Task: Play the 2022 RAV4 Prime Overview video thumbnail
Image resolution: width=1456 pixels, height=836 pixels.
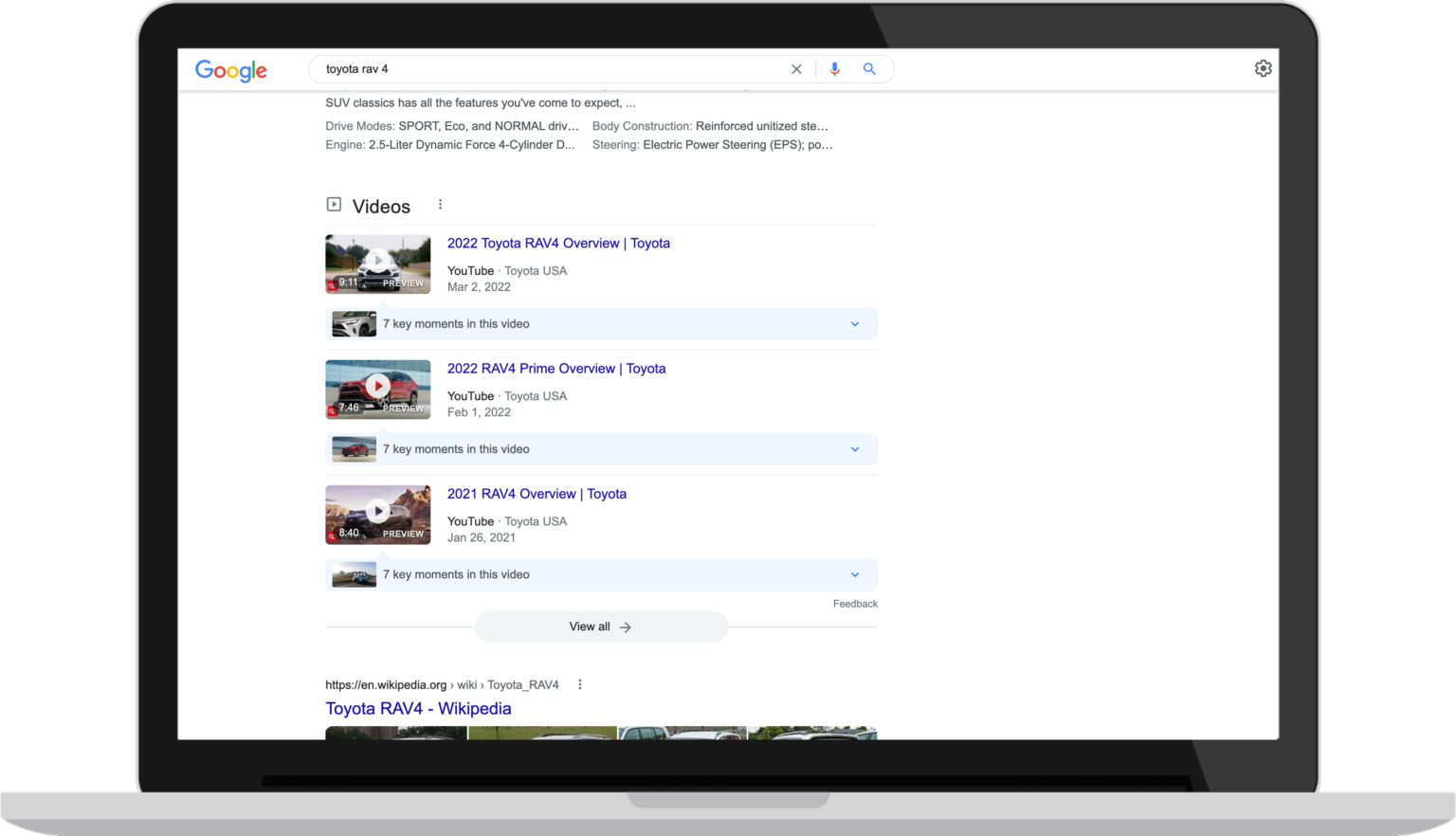Action: coord(377,388)
